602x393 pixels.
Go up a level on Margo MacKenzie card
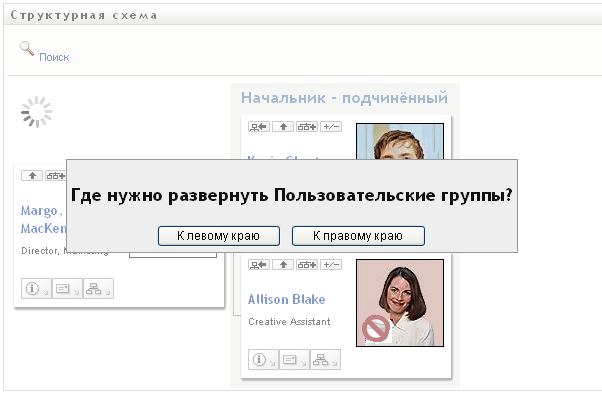click(x=32, y=176)
